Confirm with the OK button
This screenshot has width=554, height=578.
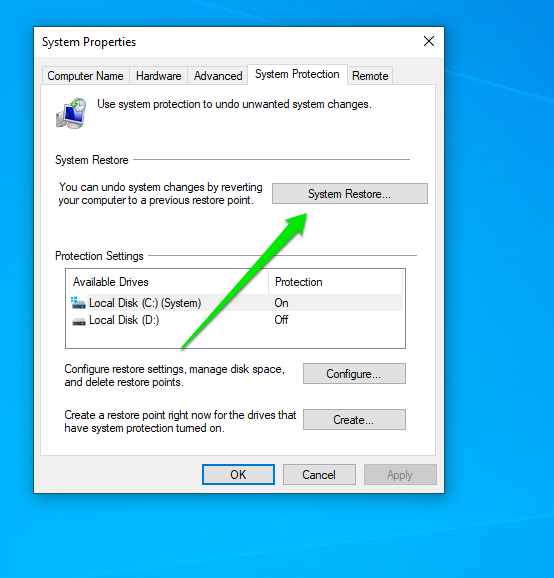(x=238, y=474)
